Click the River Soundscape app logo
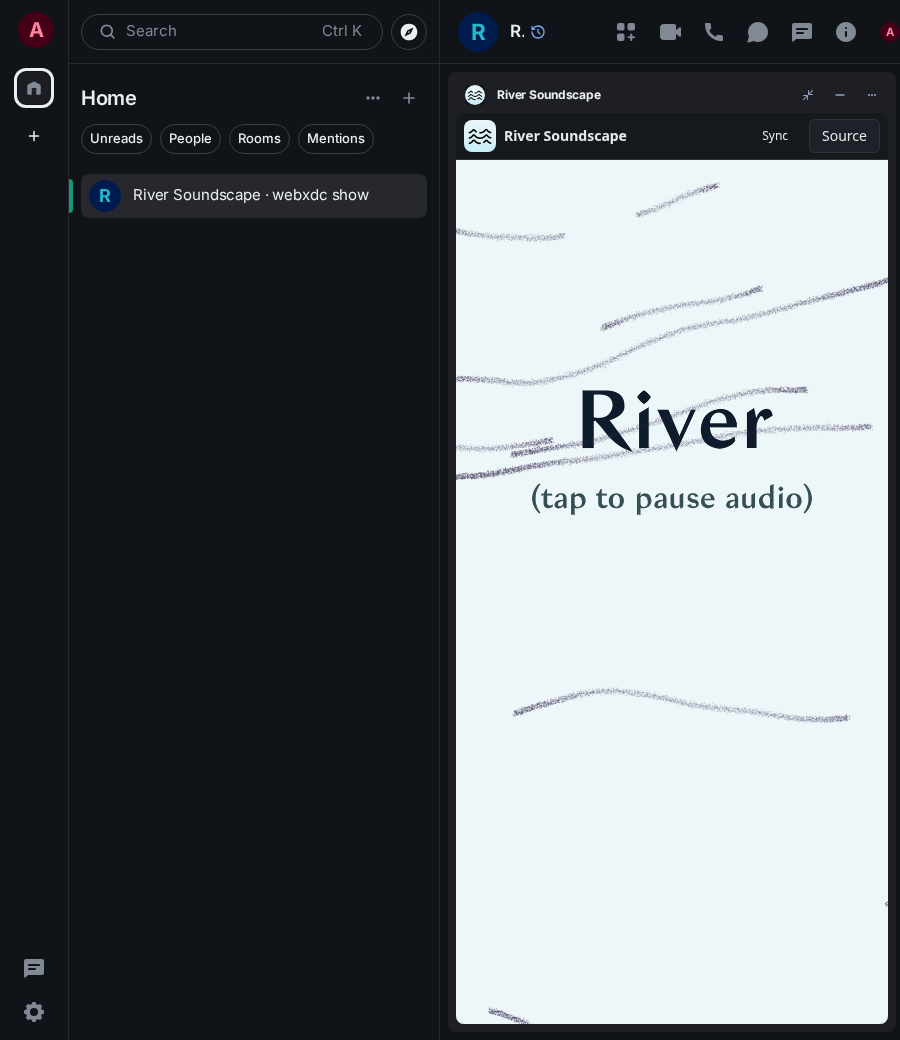Screen dimensions: 900x1040 tap(480, 136)
